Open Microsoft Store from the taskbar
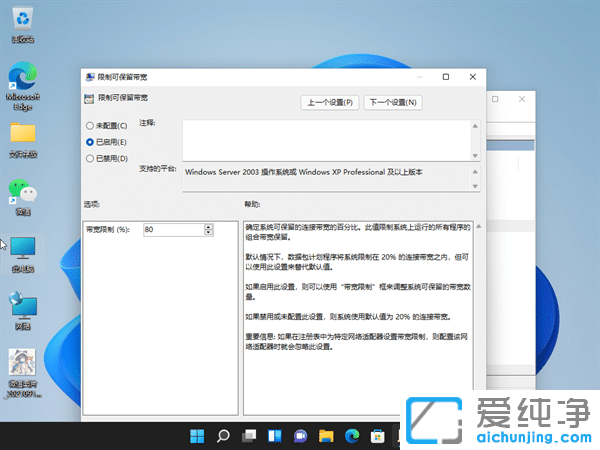Screen dimensions: 600x450 (x=378, y=436)
